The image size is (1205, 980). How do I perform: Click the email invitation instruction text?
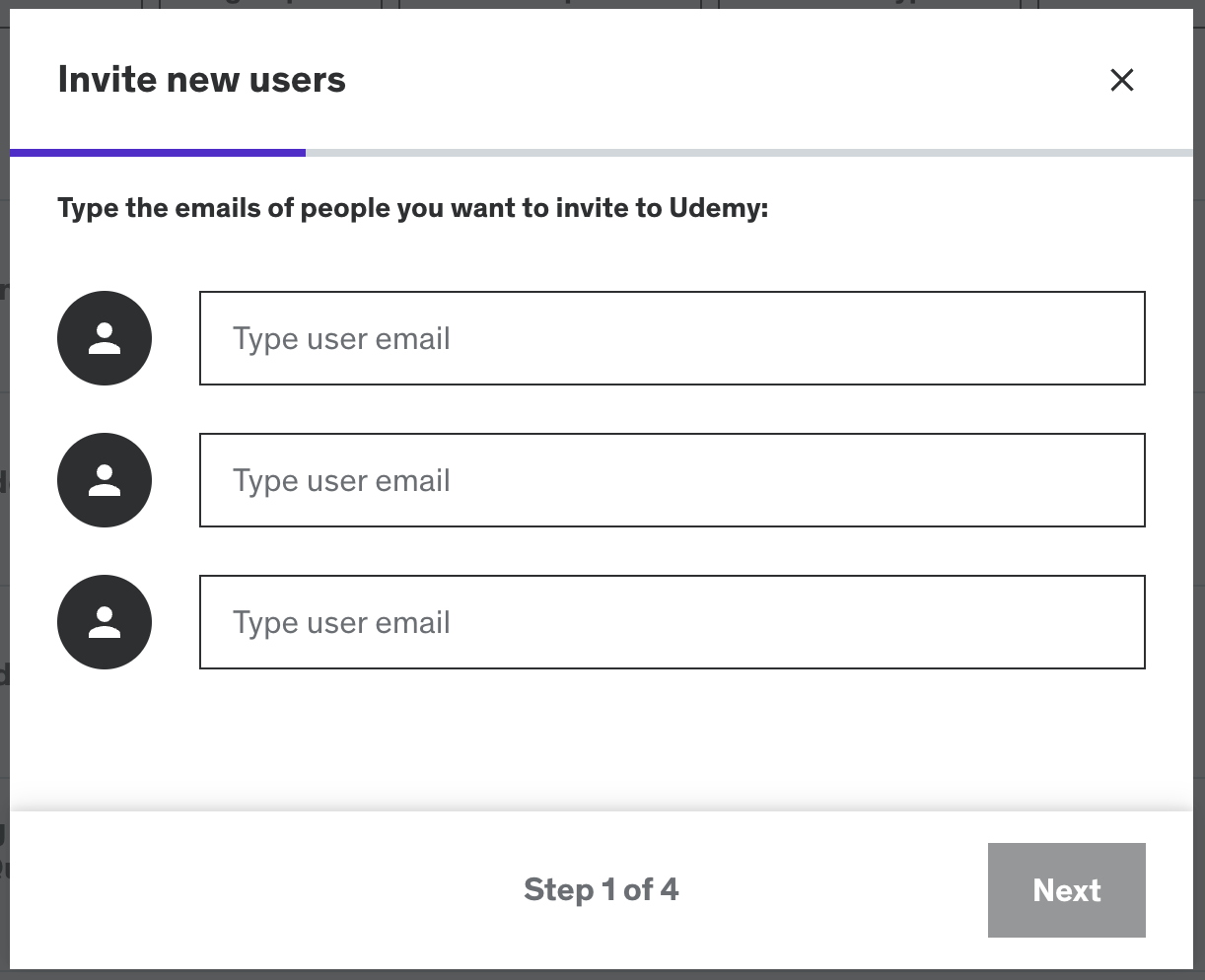coord(412,209)
